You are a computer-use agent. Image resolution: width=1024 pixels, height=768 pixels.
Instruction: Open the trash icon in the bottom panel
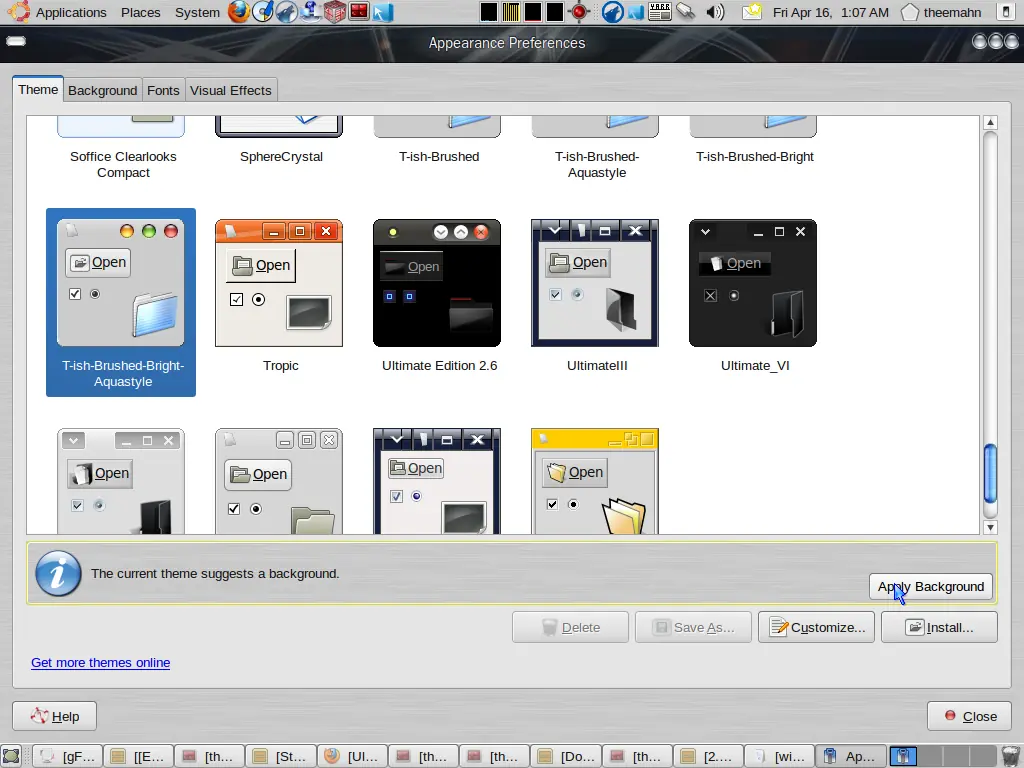tap(1010, 756)
